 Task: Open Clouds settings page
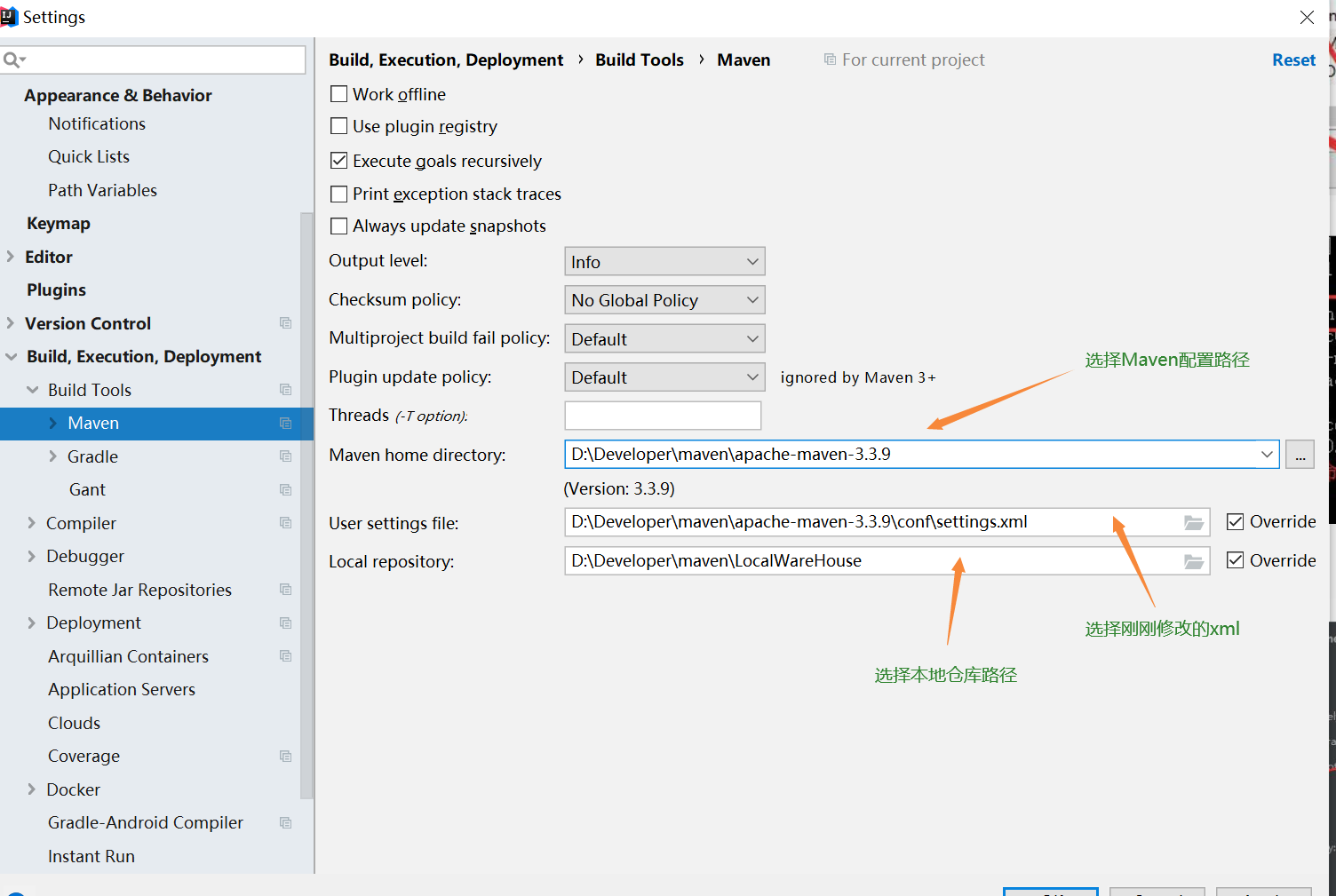coord(74,723)
